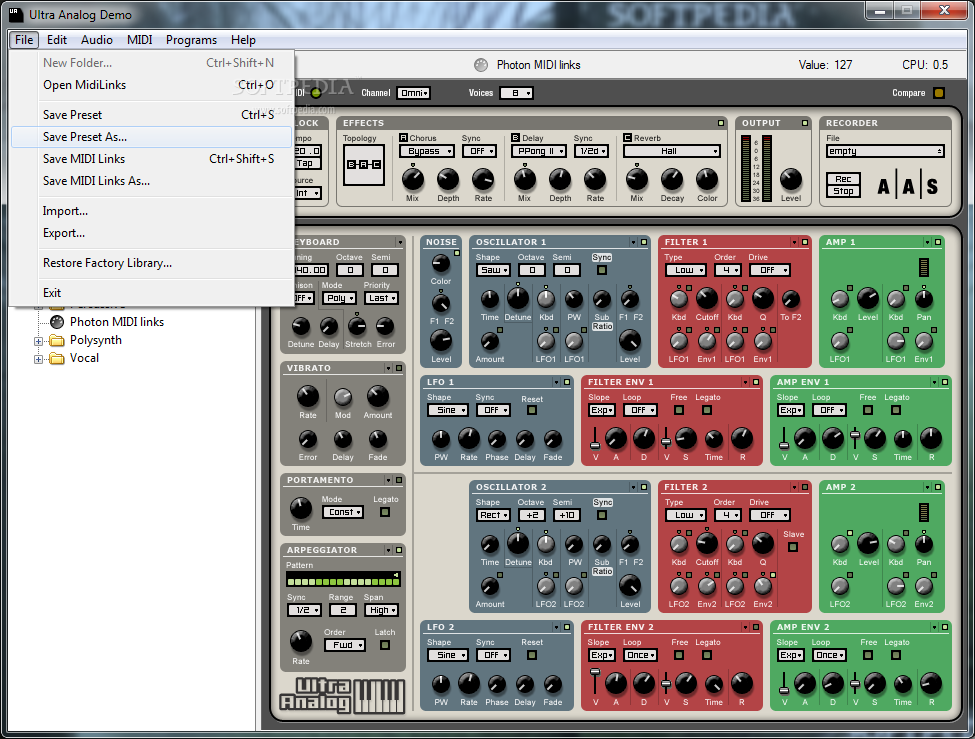The image size is (975, 739).
Task: Expand the Vocal folder
Action: point(39,359)
